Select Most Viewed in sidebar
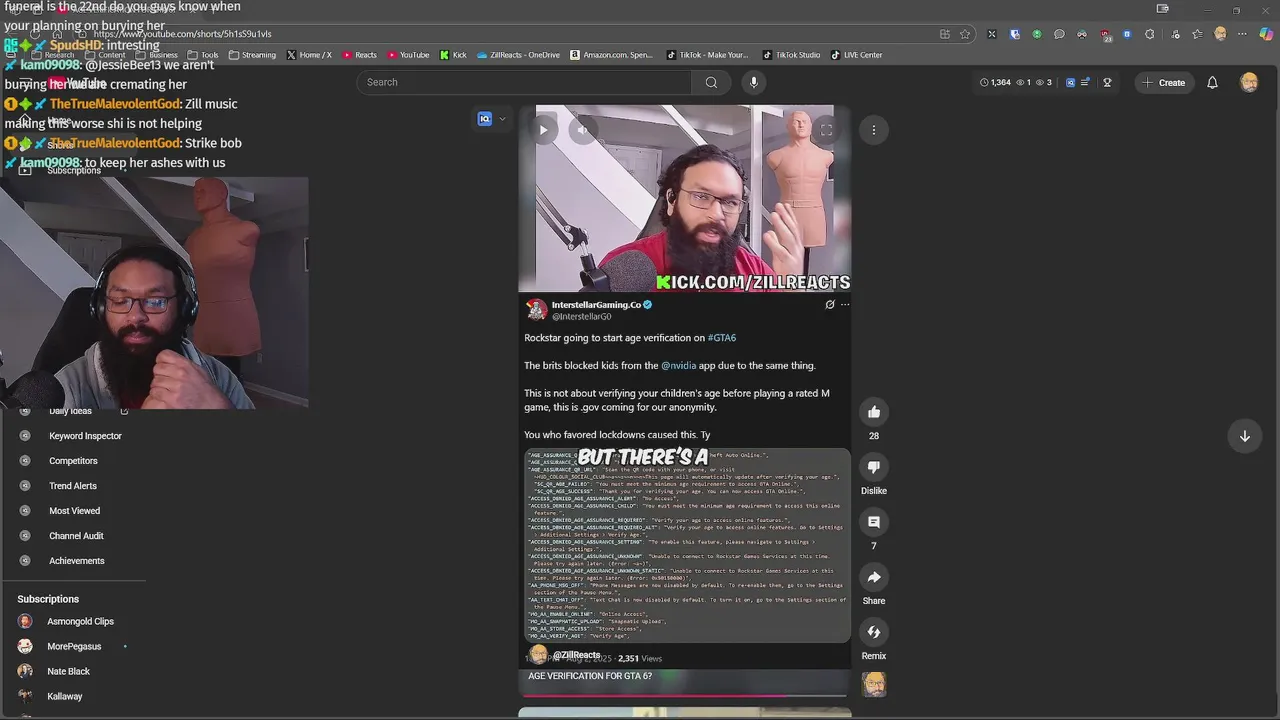 (74, 511)
